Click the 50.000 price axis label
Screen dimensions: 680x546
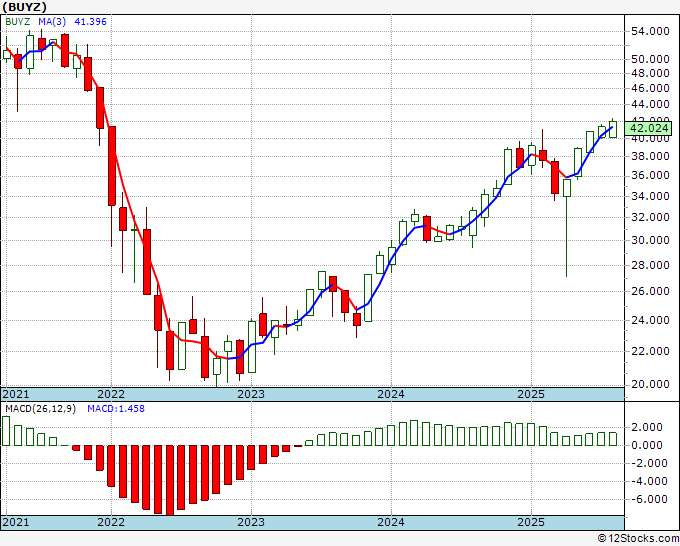pos(650,59)
